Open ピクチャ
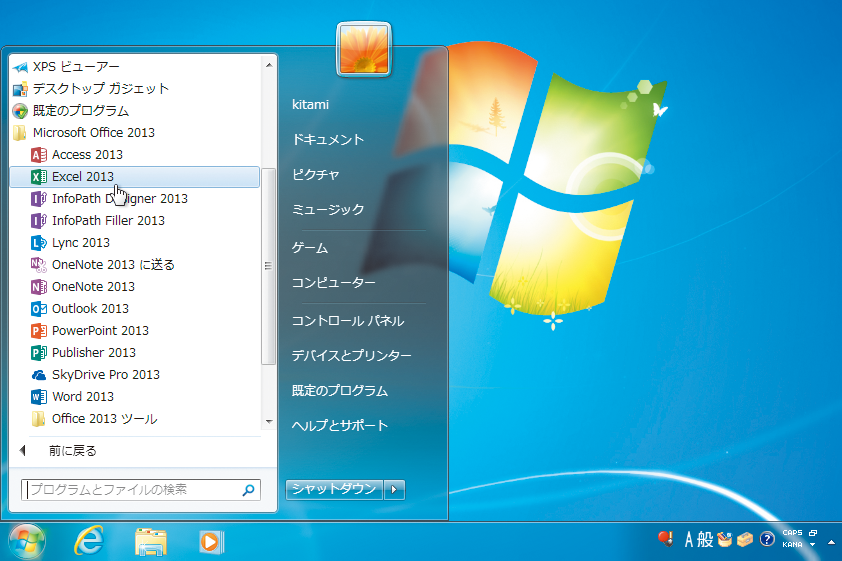Image resolution: width=842 pixels, height=561 pixels. 316,174
